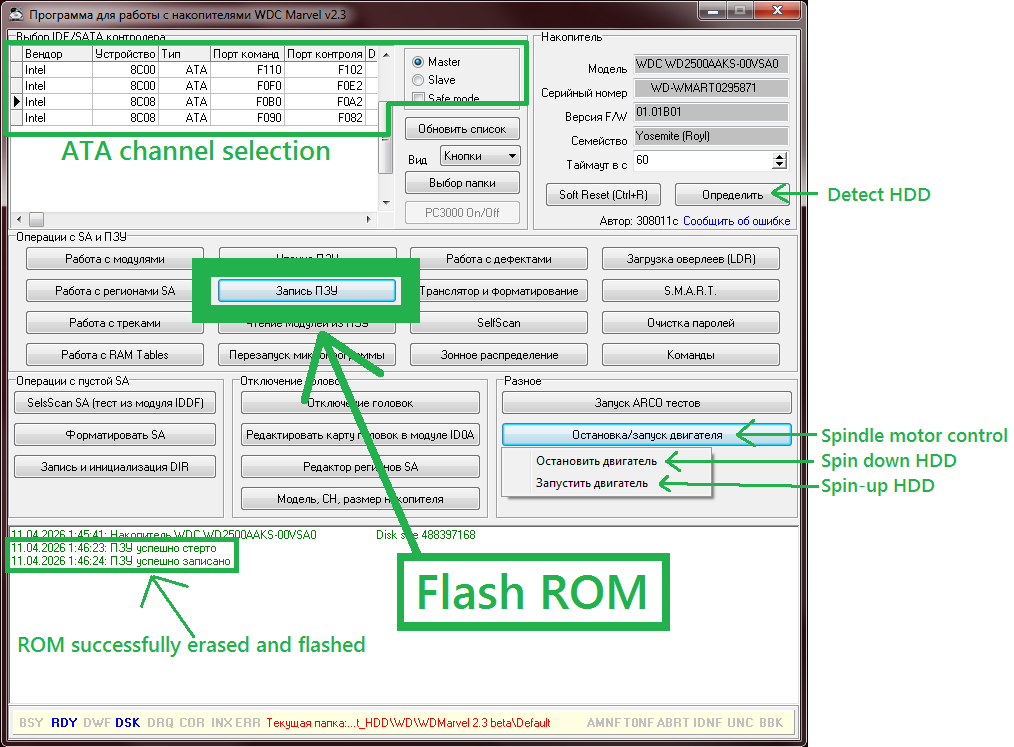
Task: Select controller row with port F090
Action: [194, 118]
